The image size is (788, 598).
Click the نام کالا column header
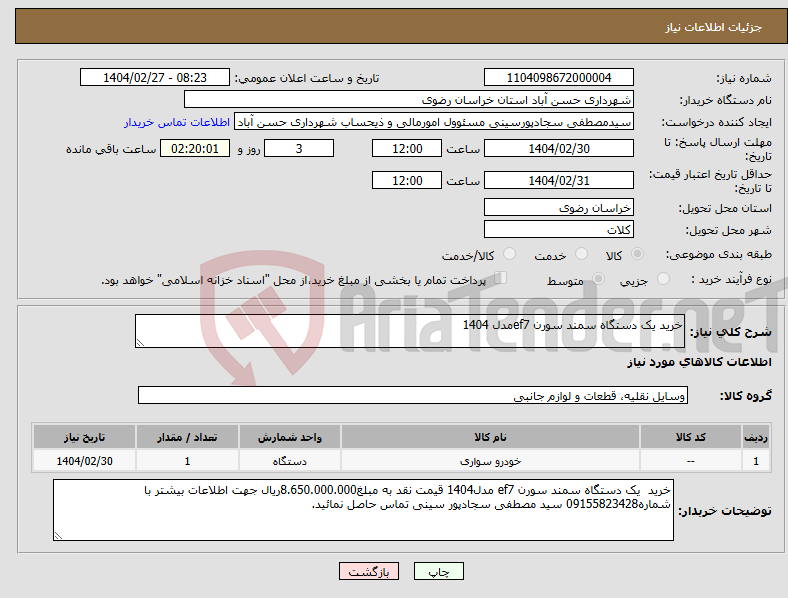click(x=490, y=437)
